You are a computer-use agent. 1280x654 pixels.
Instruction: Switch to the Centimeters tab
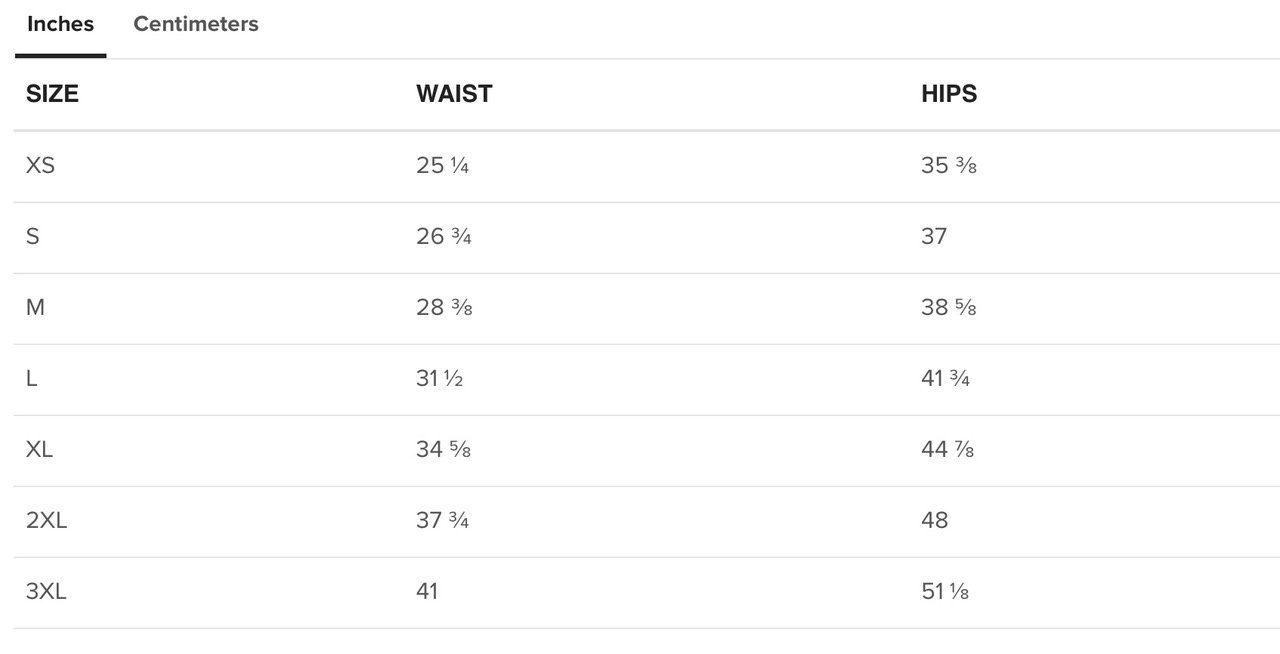coord(196,24)
